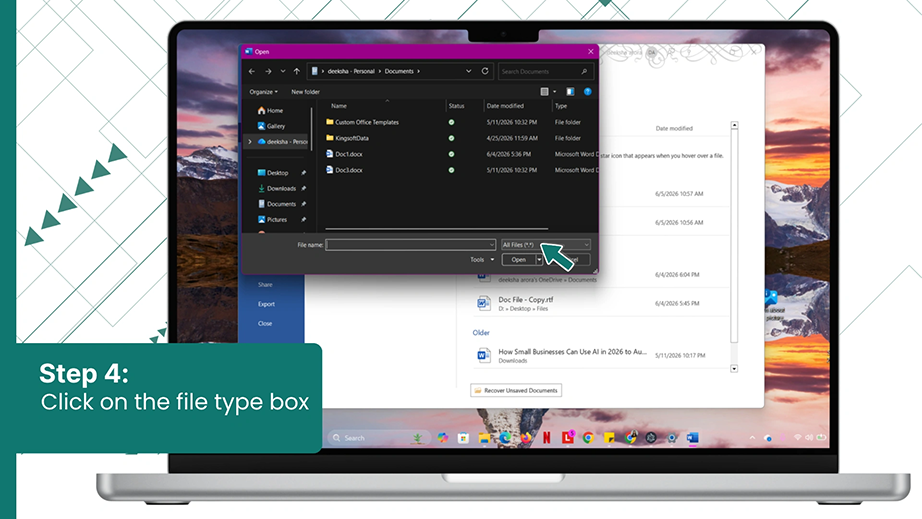The height and width of the screenshot is (519, 922).
Task: Click Export in Word backstage menu
Action: tap(266, 304)
